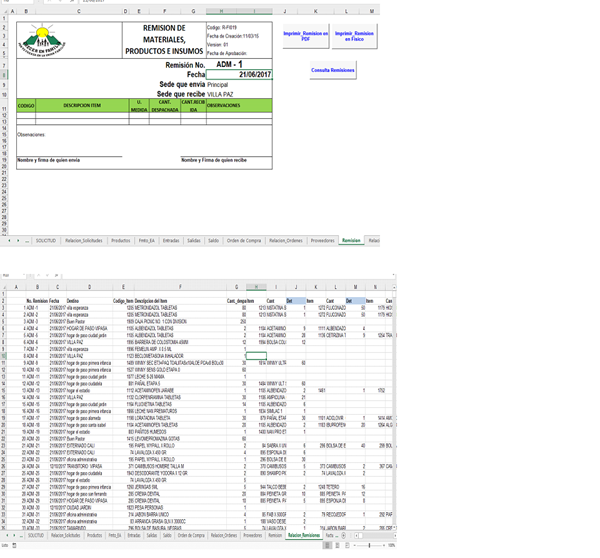Select the green CODIGO header cell
Image resolution: width=600 pixels, height=558 pixels.
point(26,106)
